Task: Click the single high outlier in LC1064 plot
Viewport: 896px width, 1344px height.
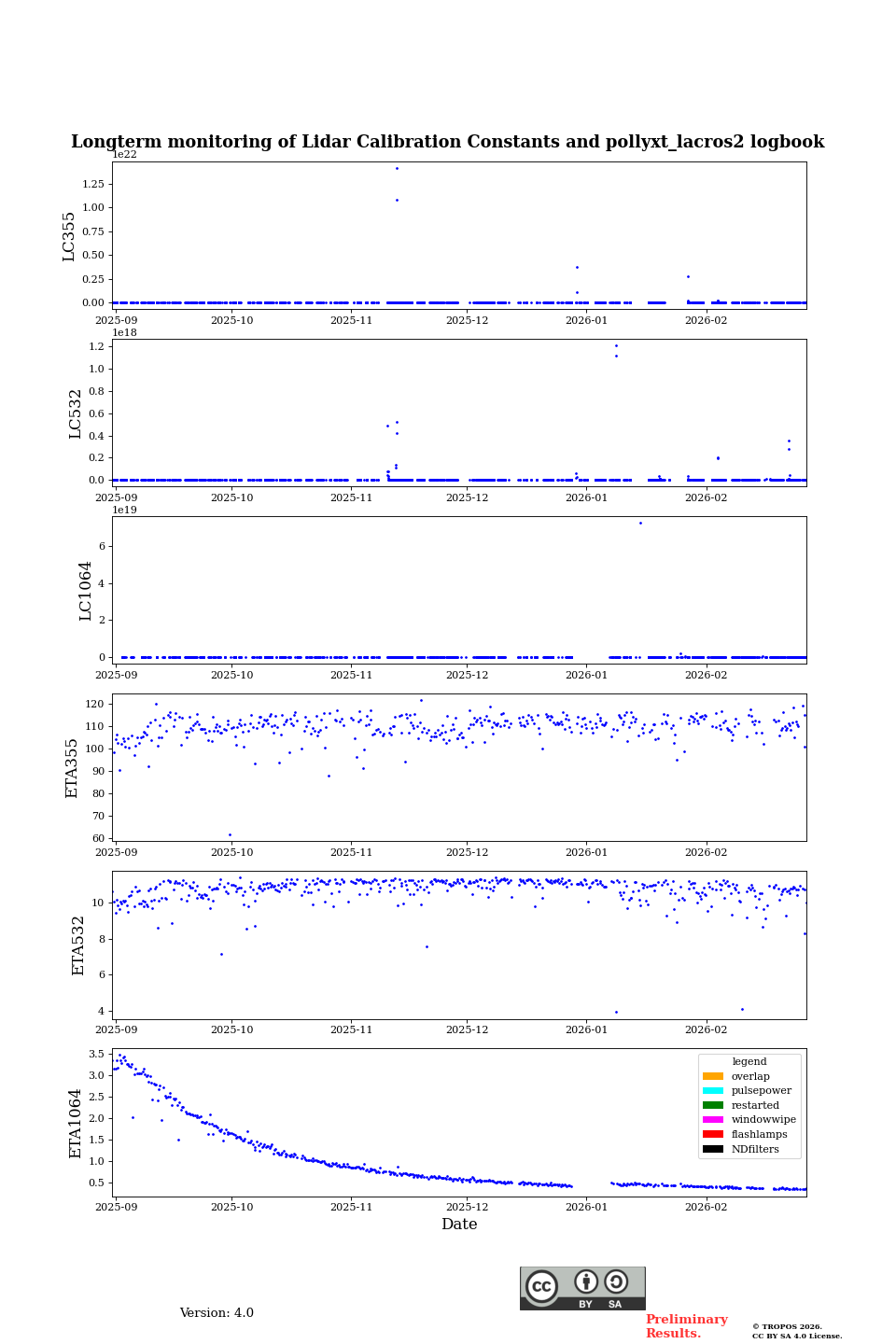Action: [640, 523]
